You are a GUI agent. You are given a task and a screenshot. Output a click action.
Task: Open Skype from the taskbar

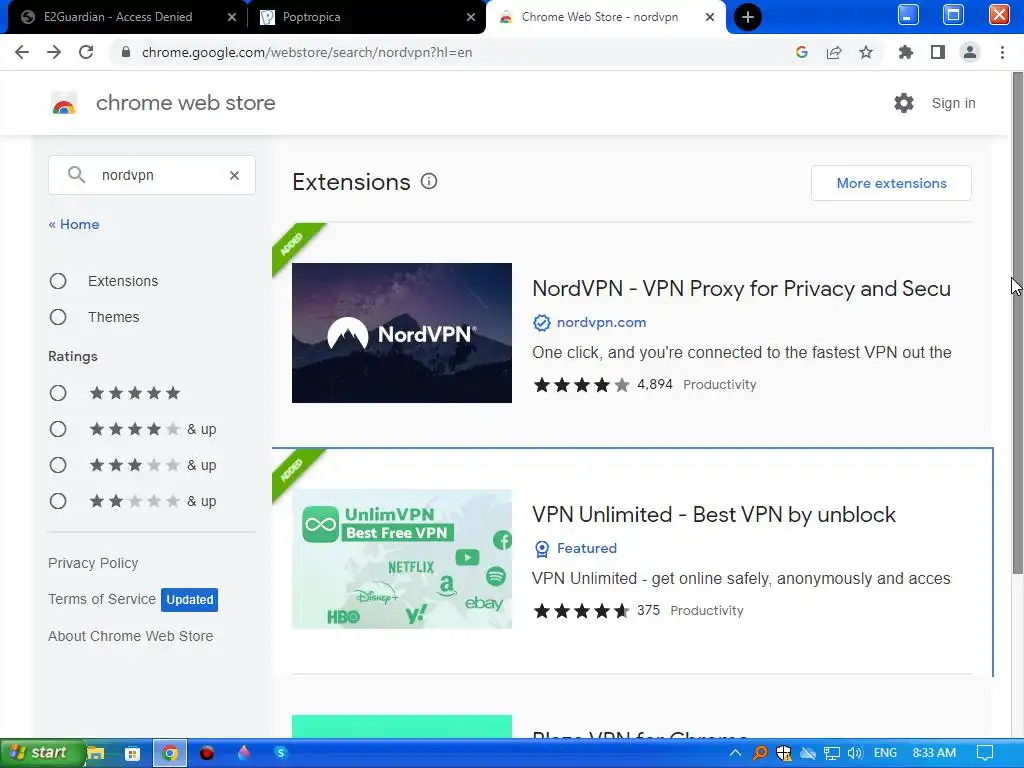click(x=281, y=753)
